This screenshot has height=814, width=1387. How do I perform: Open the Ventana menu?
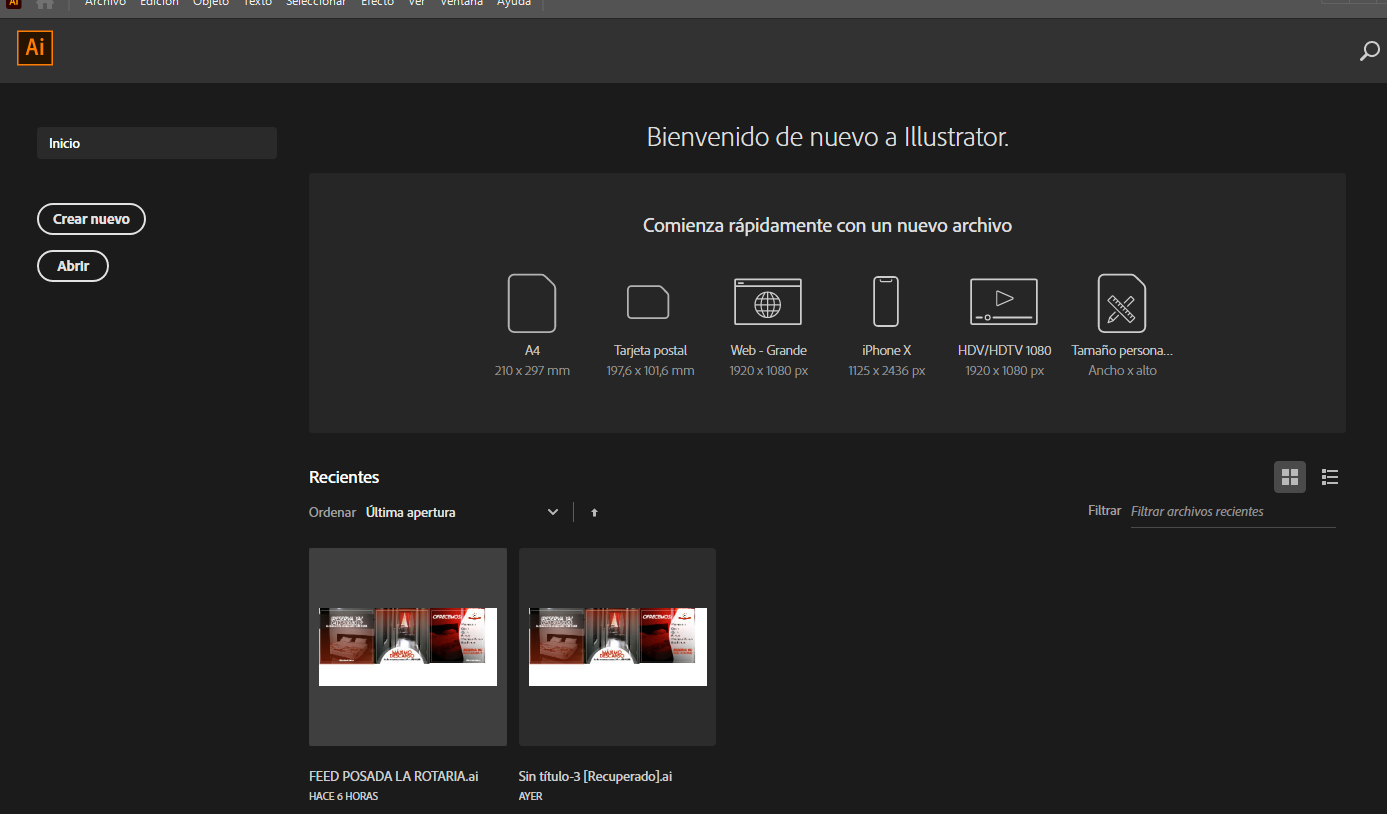coord(461,4)
